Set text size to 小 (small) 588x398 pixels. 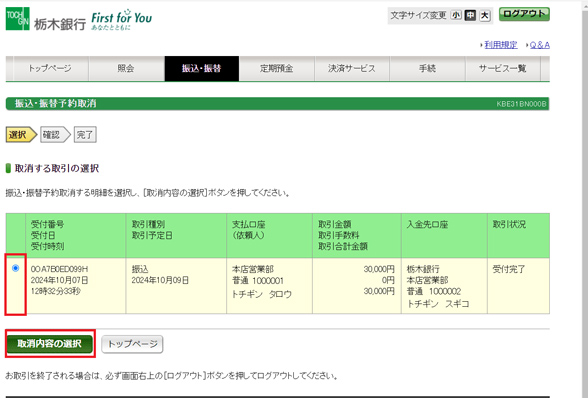(x=456, y=15)
